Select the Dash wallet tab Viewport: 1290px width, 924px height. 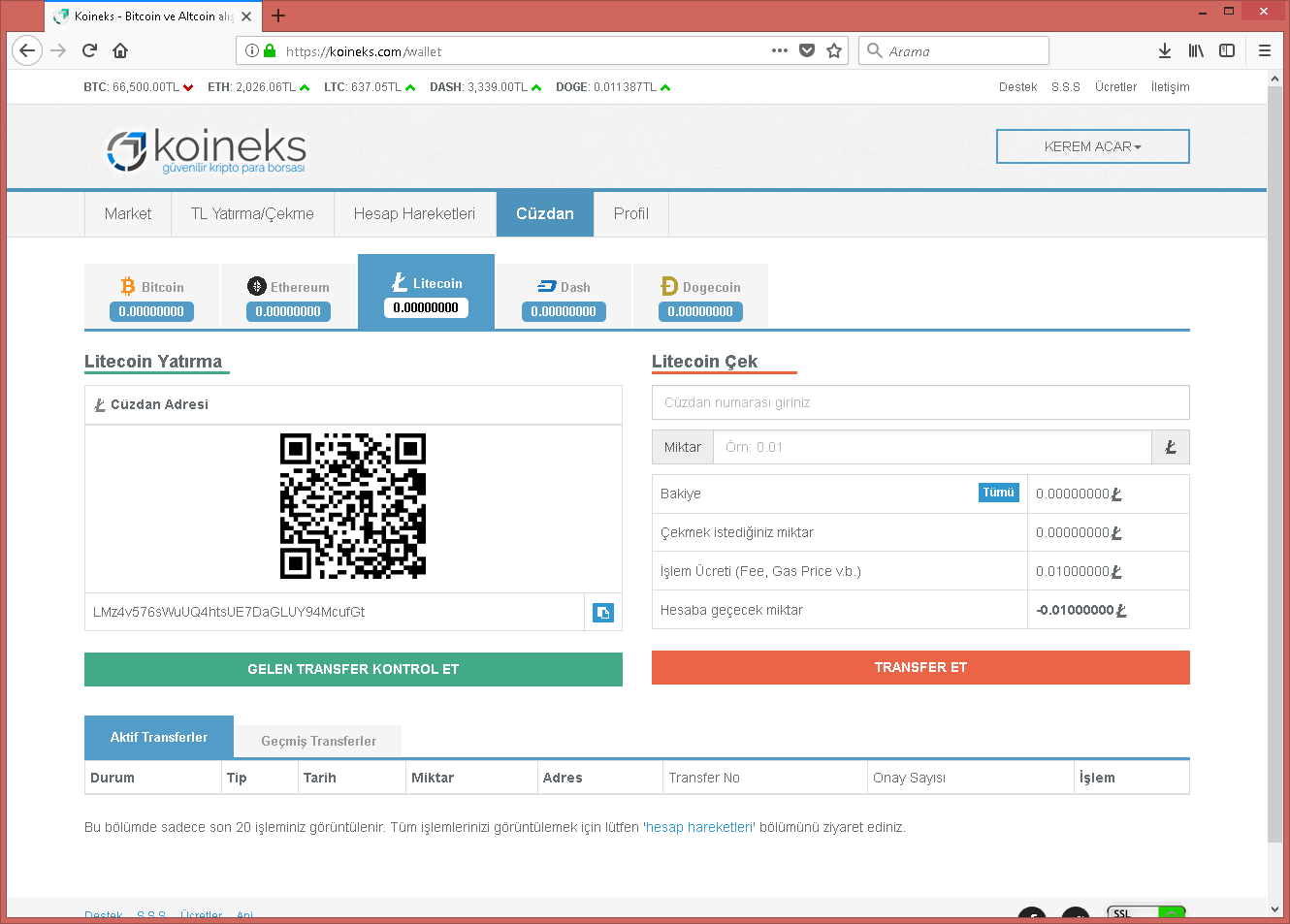click(x=564, y=296)
